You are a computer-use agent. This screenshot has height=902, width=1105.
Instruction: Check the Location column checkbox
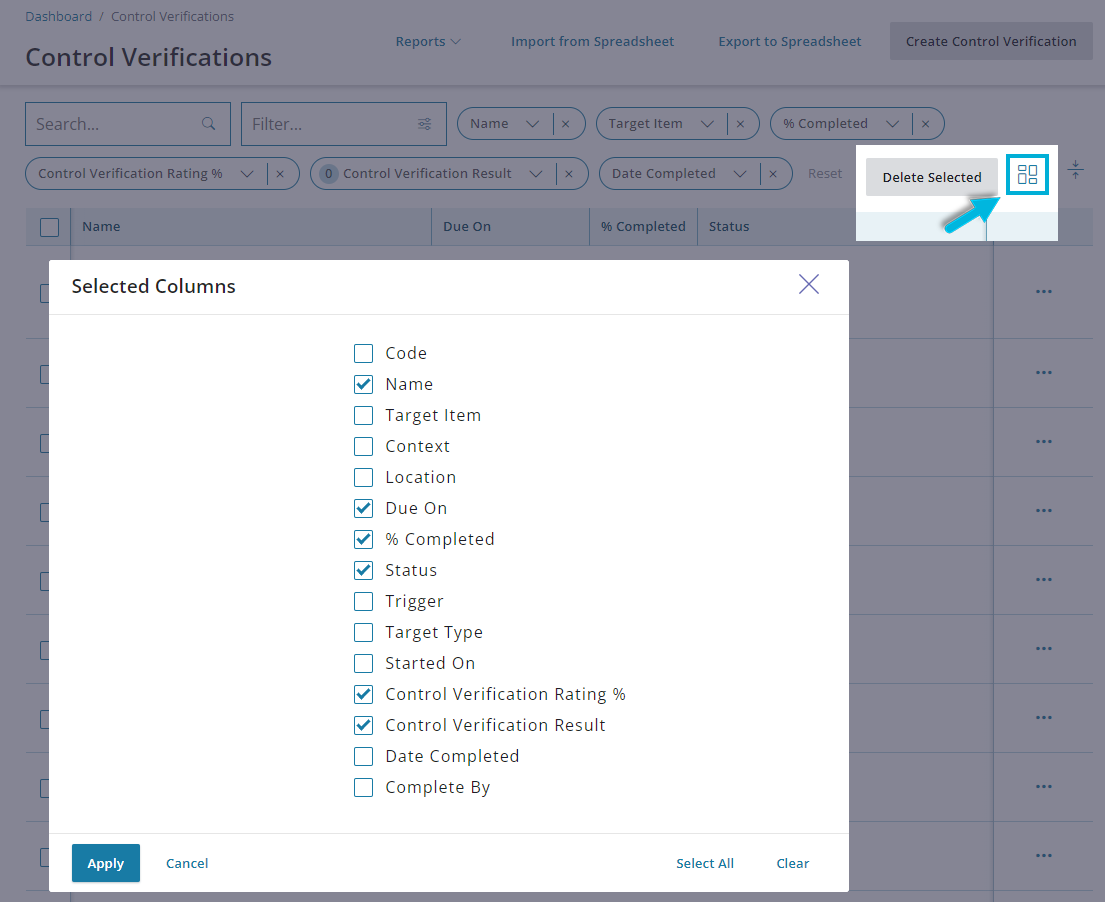(x=363, y=477)
